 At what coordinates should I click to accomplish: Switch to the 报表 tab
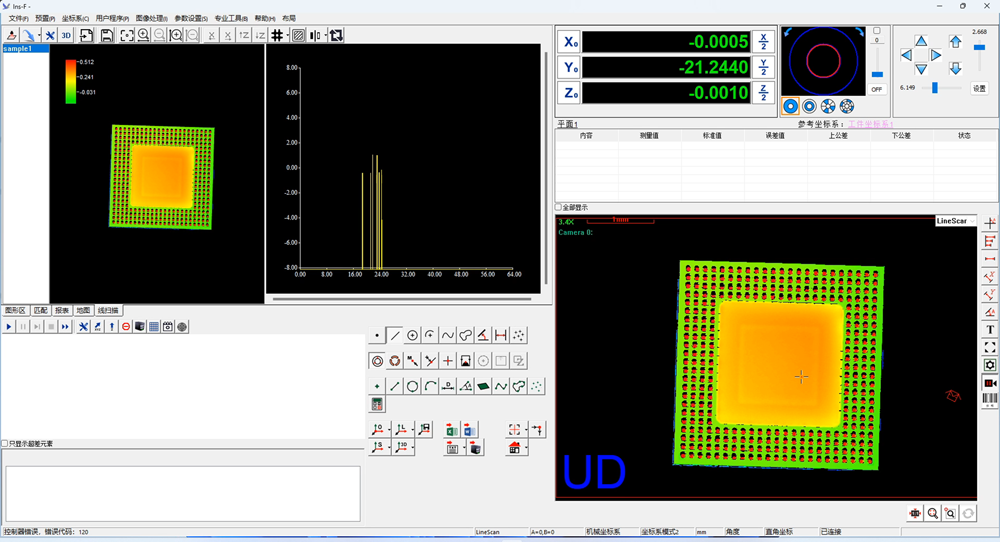62,311
